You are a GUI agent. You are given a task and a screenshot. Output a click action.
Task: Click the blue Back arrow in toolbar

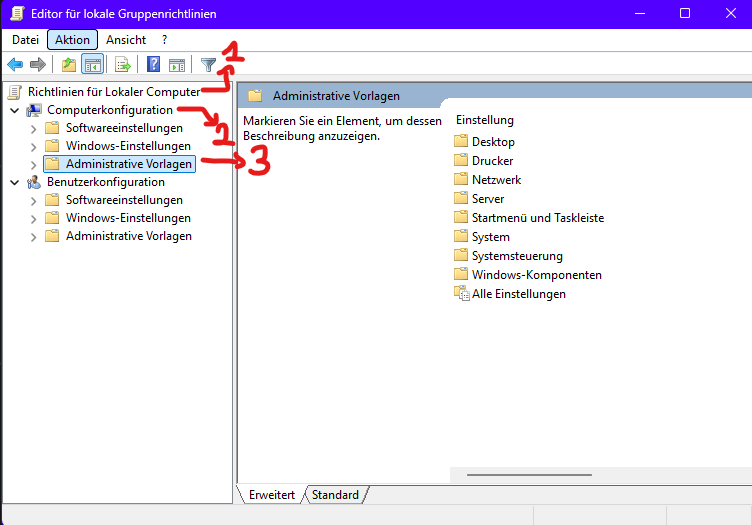pyautogui.click(x=15, y=65)
